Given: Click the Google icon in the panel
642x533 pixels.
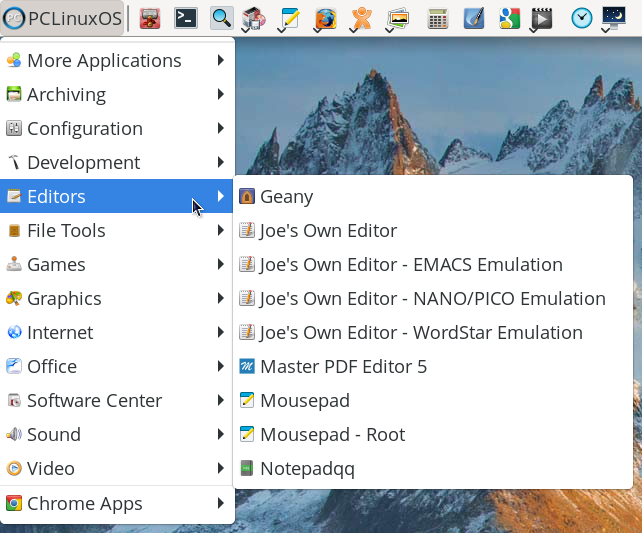Looking at the screenshot, I should tap(509, 18).
